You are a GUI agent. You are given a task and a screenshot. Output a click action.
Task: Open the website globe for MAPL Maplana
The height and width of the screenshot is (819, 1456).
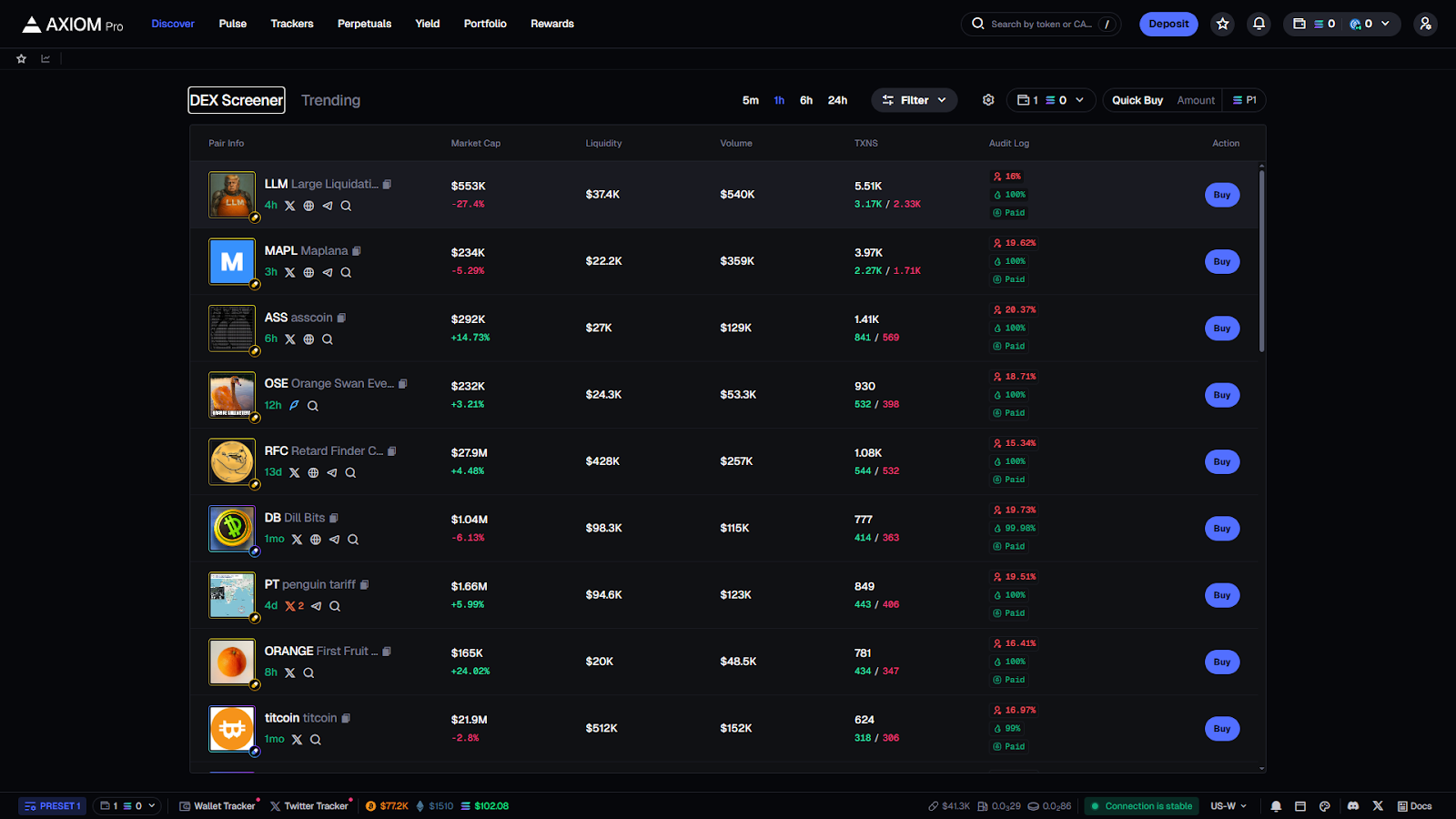[308, 272]
